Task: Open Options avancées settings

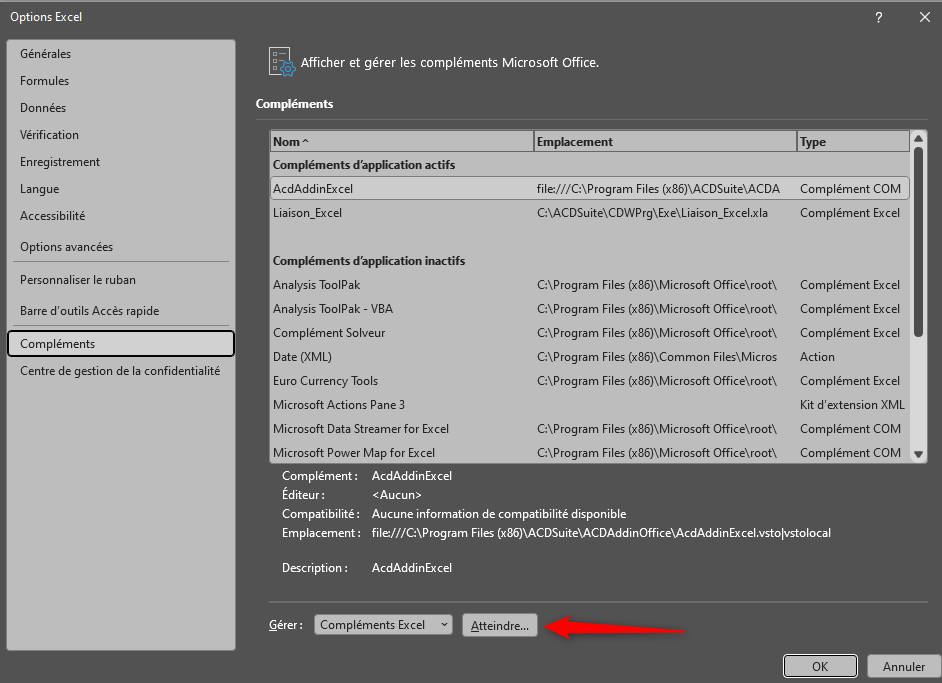Action: [x=67, y=247]
